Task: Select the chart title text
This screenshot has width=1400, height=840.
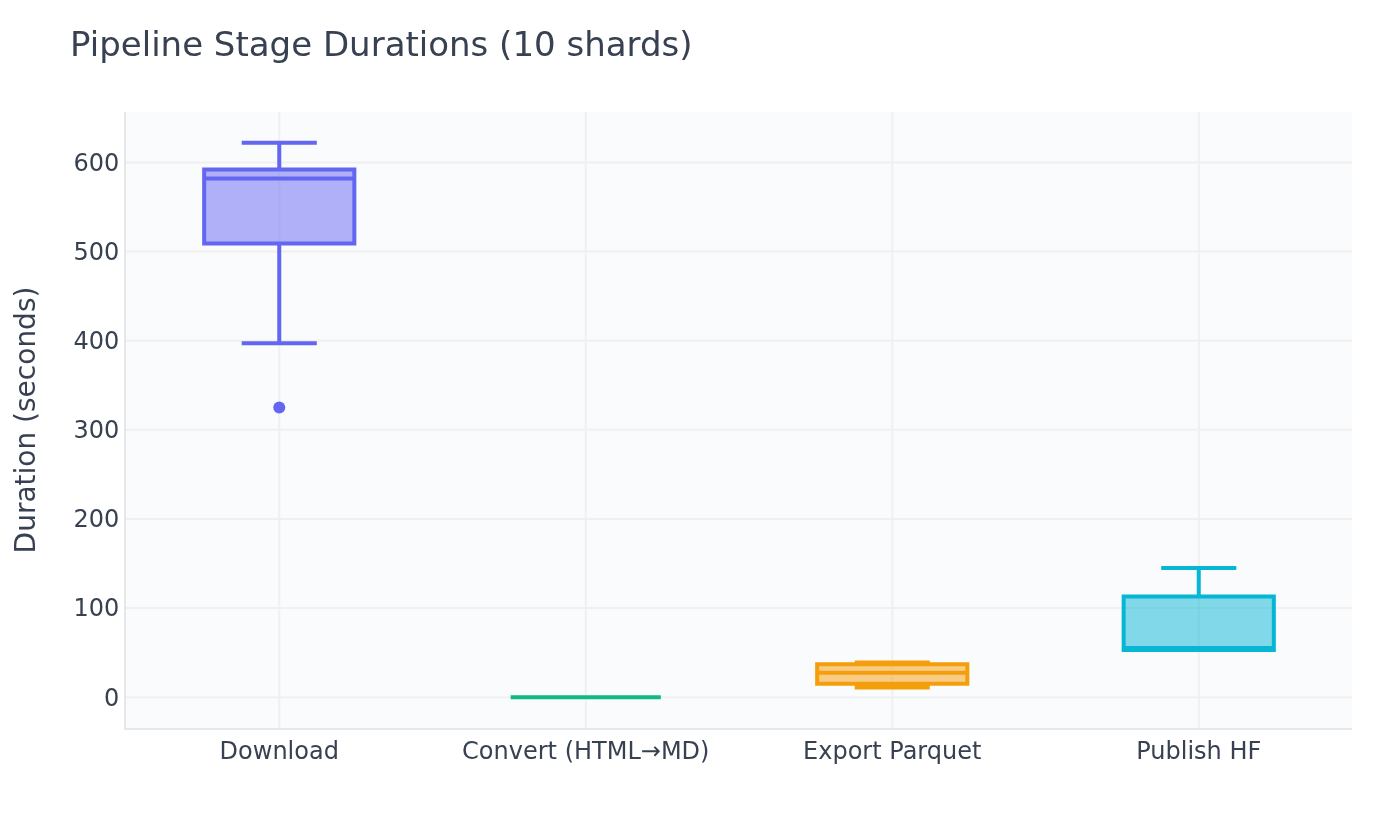Action: [x=382, y=44]
